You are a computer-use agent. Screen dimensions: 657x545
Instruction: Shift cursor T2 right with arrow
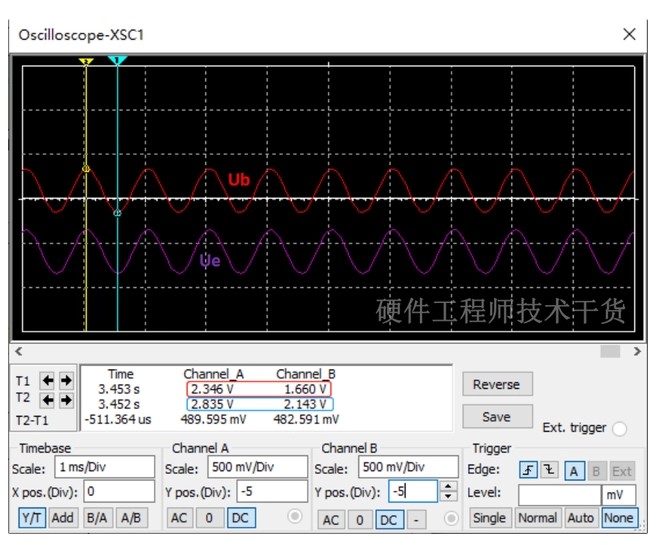66,400
